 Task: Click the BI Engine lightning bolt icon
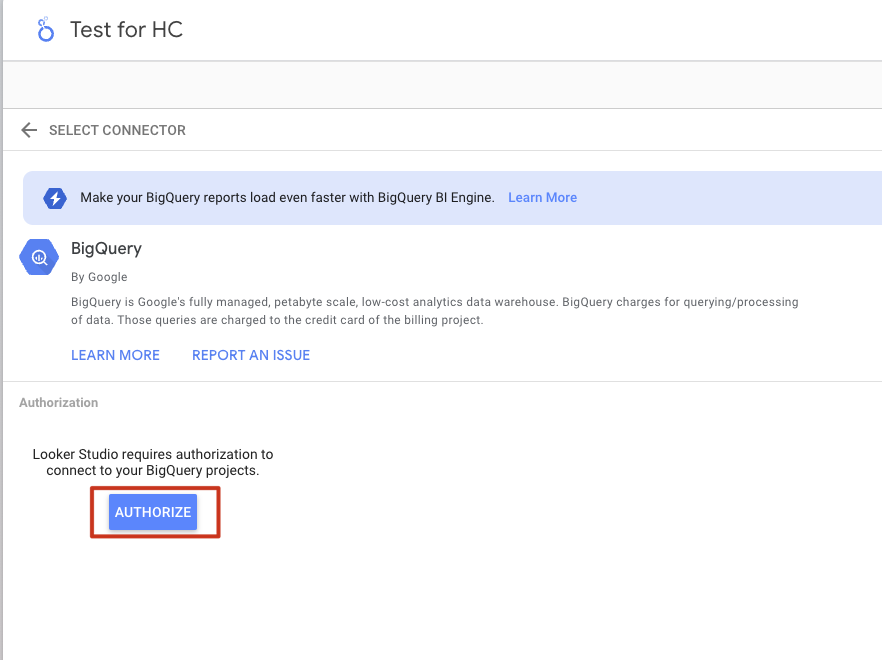point(55,198)
